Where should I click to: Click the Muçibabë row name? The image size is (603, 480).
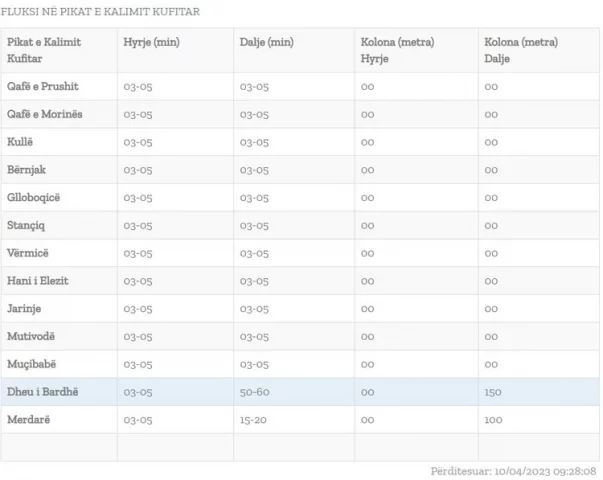33,364
